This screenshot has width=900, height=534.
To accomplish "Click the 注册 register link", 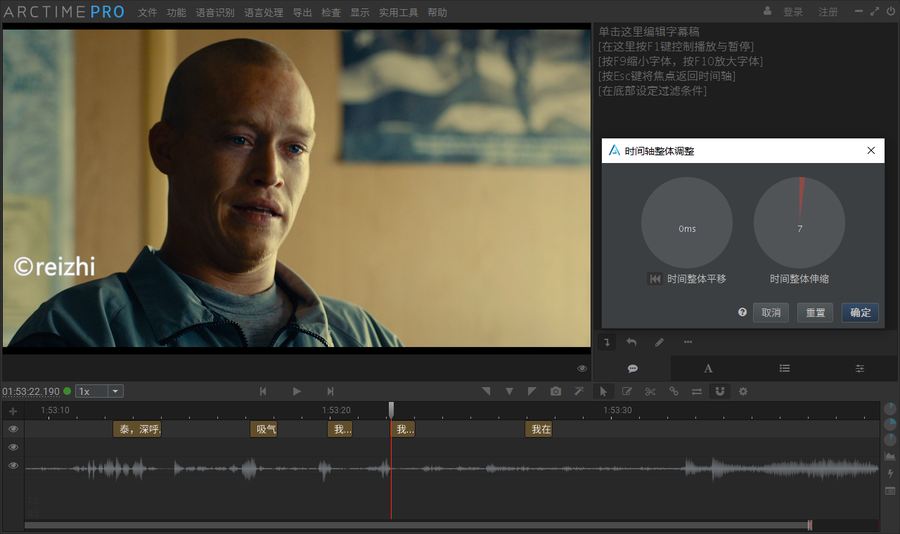I will coord(828,11).
